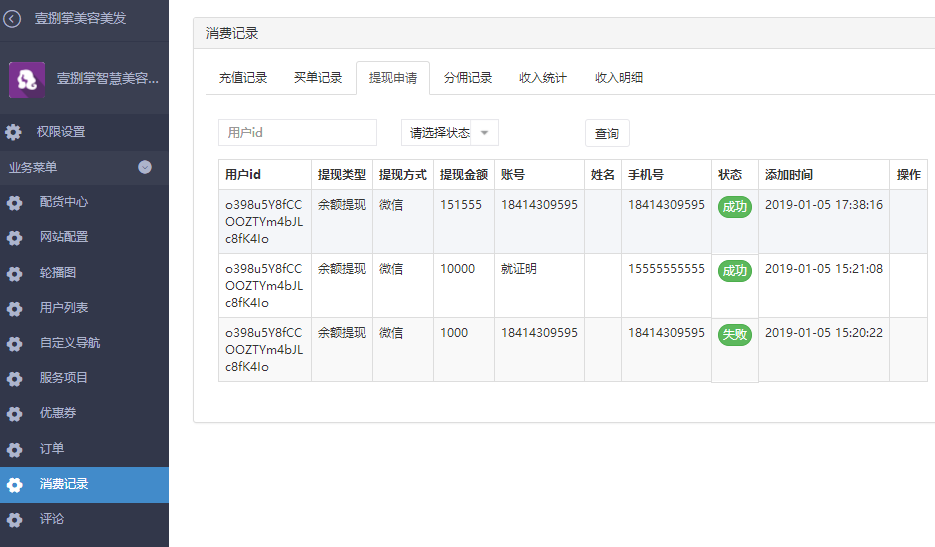The image size is (935, 547).
Task: Click the account name 就证明
Action: click(x=519, y=269)
